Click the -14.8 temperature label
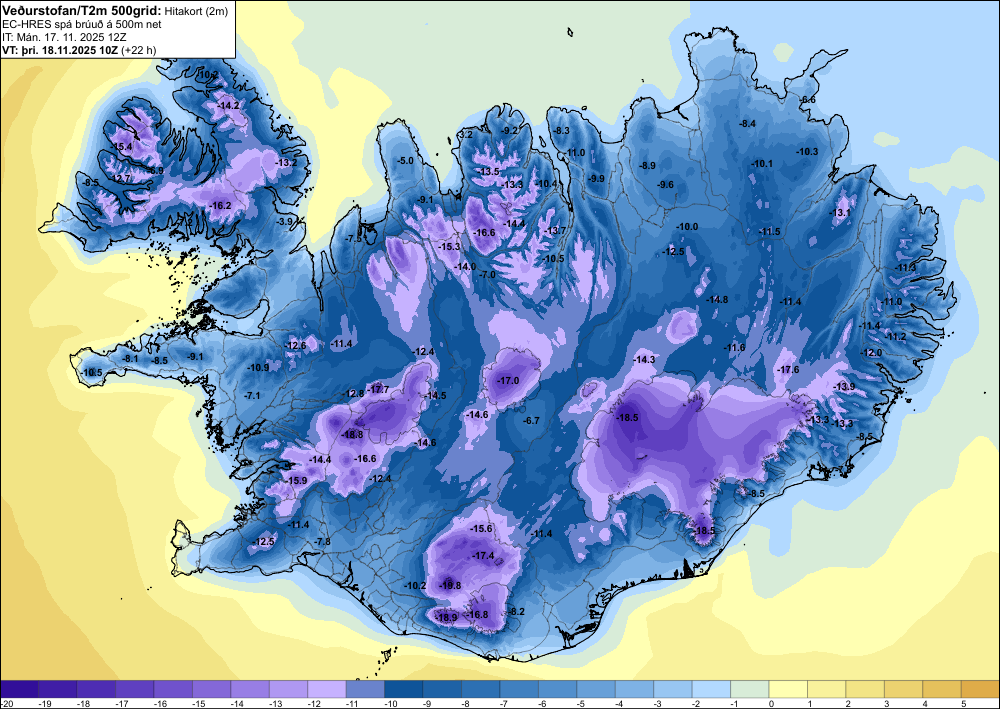This screenshot has height=709, width=1000. 717,299
